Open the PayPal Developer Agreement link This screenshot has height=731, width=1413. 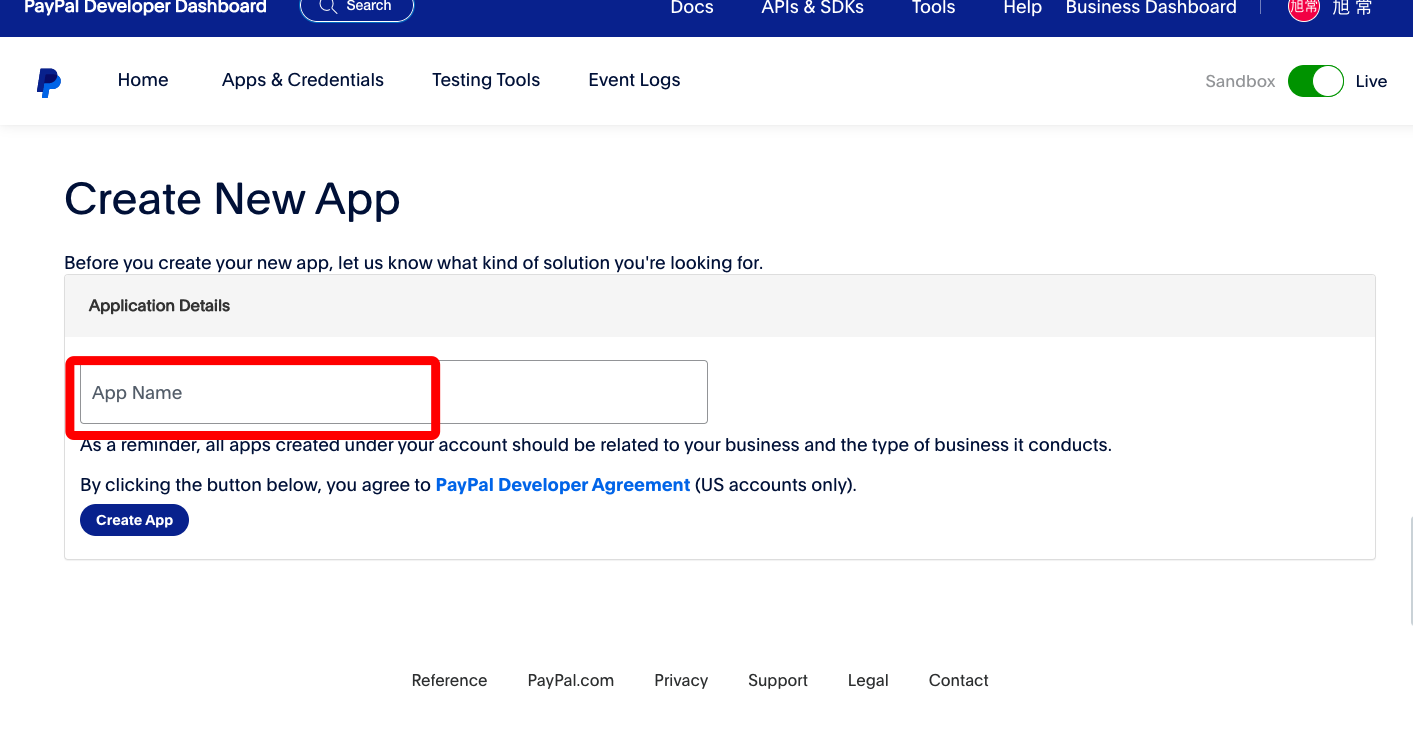[563, 485]
